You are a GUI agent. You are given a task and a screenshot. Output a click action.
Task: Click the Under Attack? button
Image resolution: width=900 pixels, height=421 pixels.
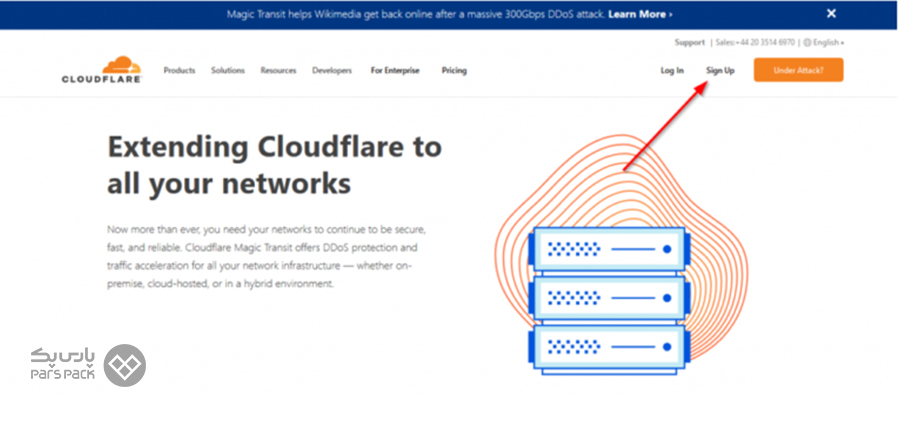coord(798,70)
